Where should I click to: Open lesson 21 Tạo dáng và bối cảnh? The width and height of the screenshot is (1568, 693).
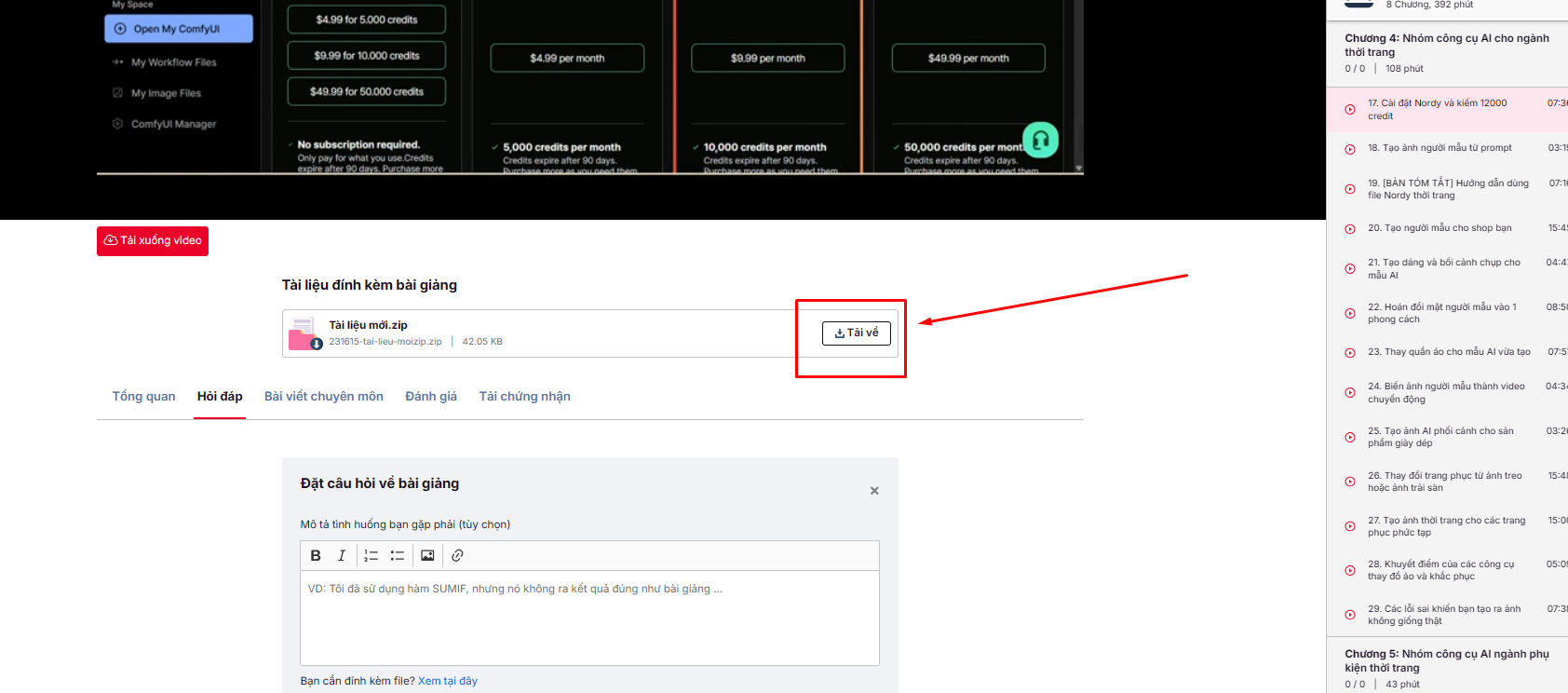[x=1447, y=269]
